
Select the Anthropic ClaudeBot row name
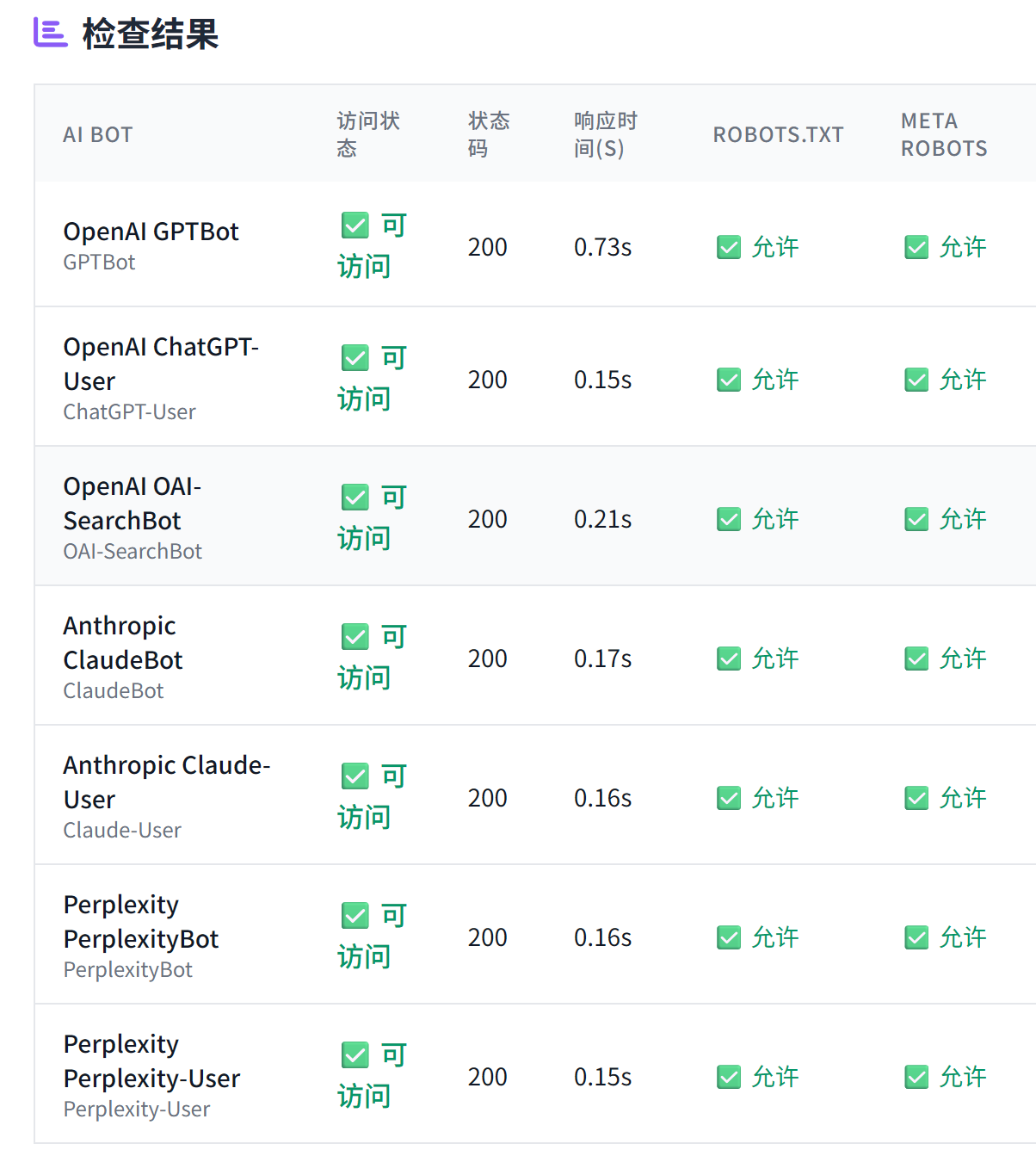pos(123,643)
